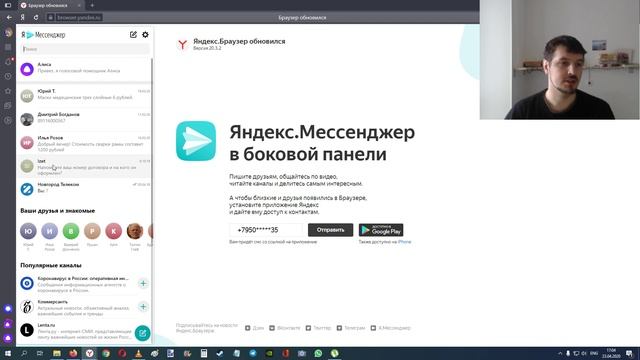Screen dimensions: 640x360
Task: Open Google Chrome from taskbar
Action: coord(106,353)
